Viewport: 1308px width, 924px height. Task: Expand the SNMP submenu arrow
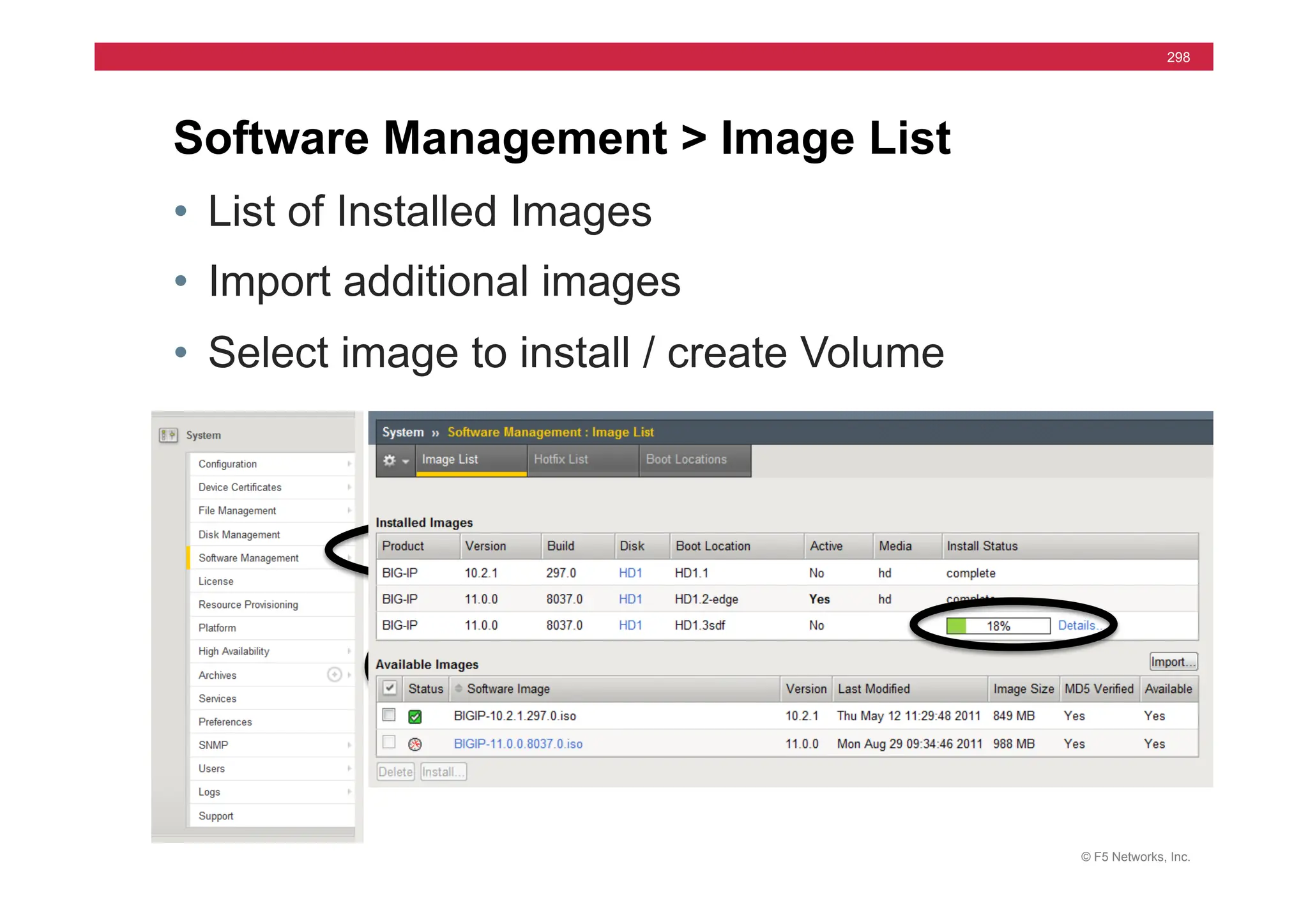(349, 745)
